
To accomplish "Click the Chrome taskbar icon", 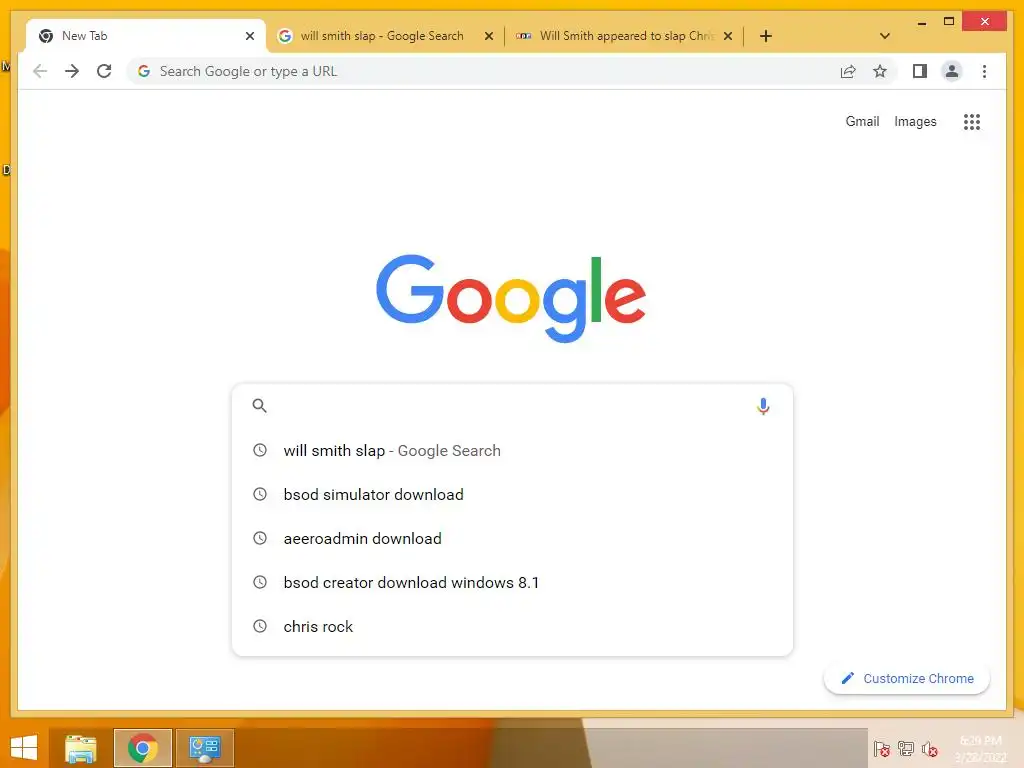I will [142, 748].
